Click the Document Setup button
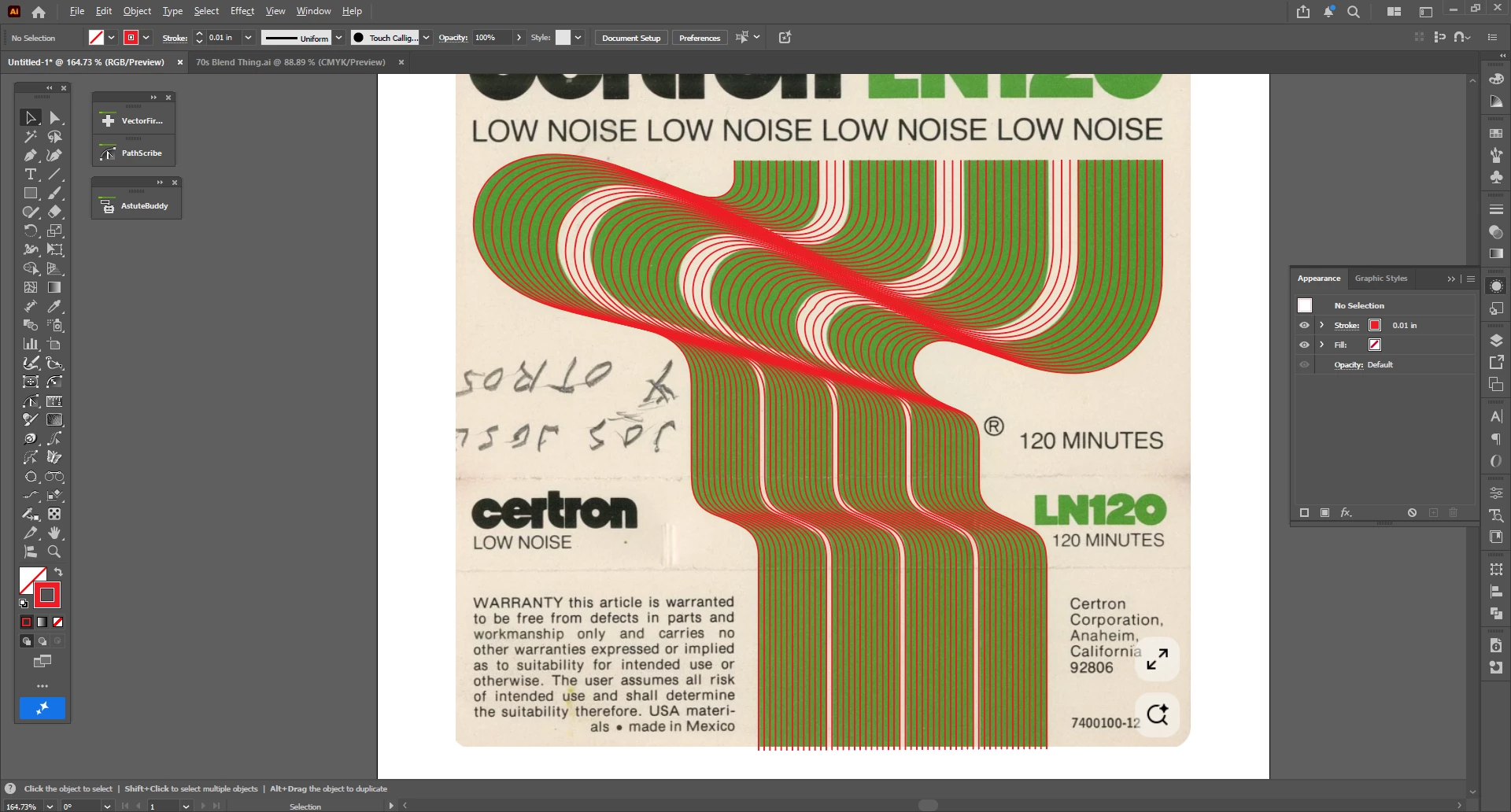 click(631, 38)
